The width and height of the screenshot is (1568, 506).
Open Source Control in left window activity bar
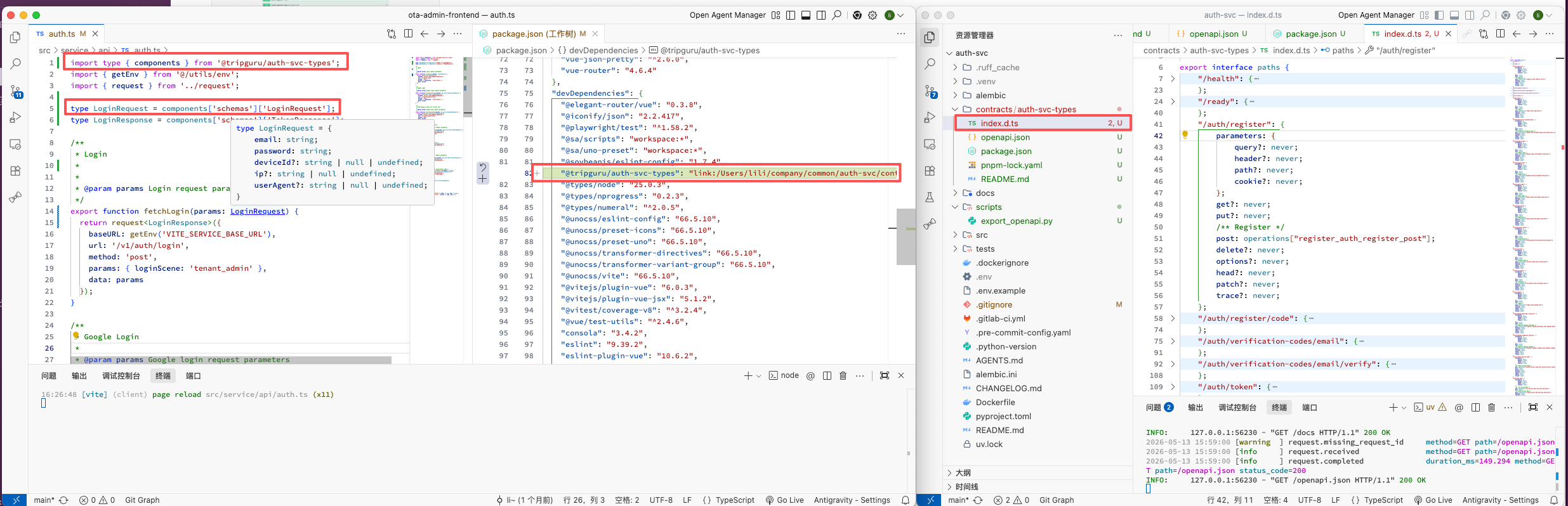(x=16, y=91)
